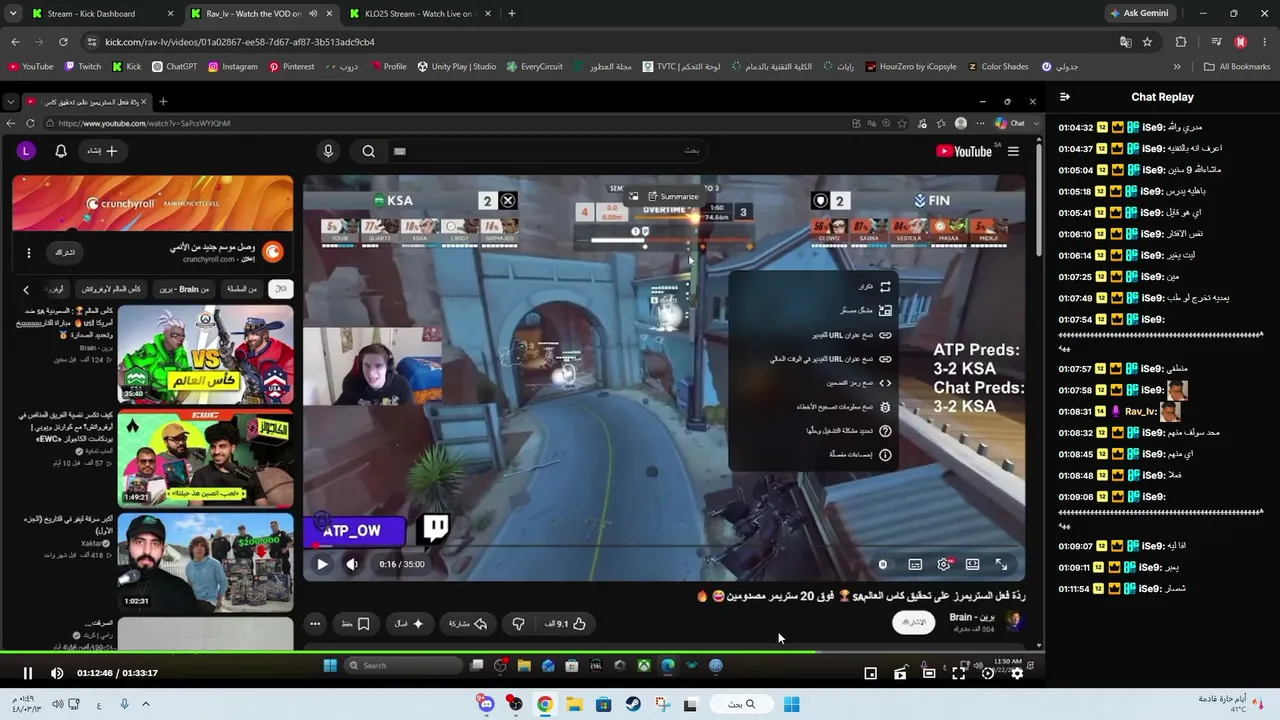
Task: Select the Rav_lv username in chat
Action: [x=1141, y=411]
